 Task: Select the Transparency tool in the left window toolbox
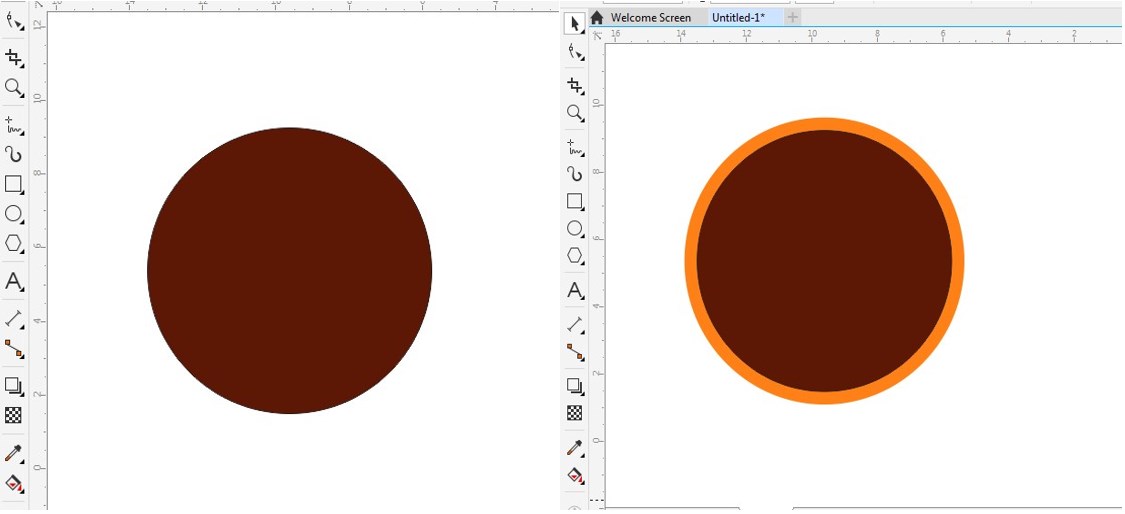14,415
